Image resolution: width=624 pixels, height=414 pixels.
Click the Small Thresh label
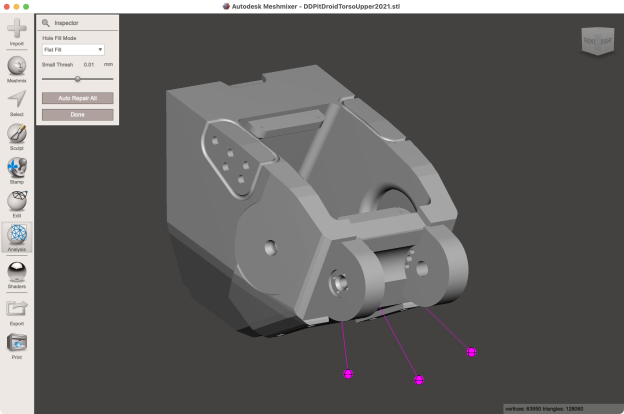58,64
